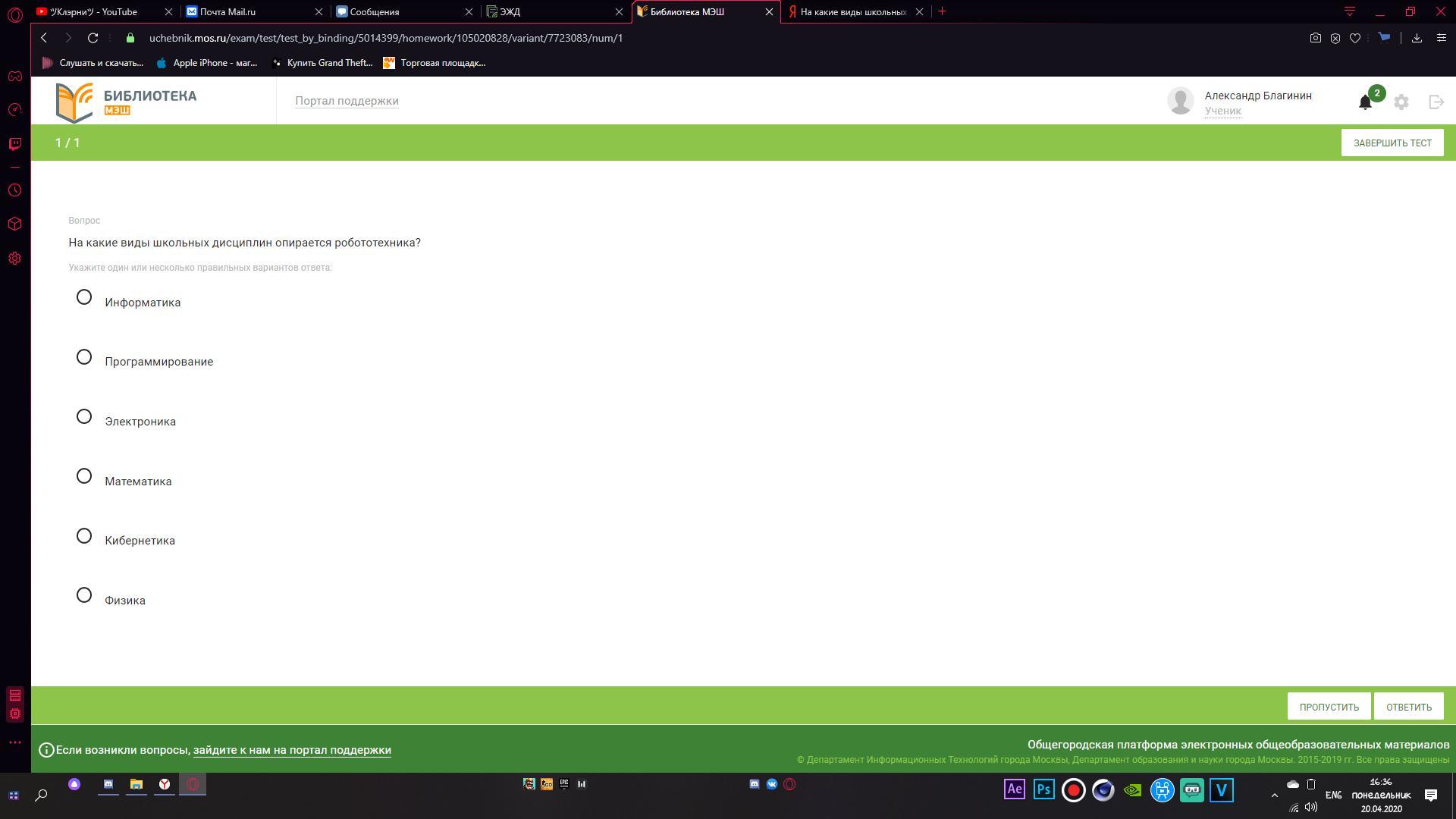The height and width of the screenshot is (819, 1456).
Task: Open browser downloads icon
Action: point(1416,38)
